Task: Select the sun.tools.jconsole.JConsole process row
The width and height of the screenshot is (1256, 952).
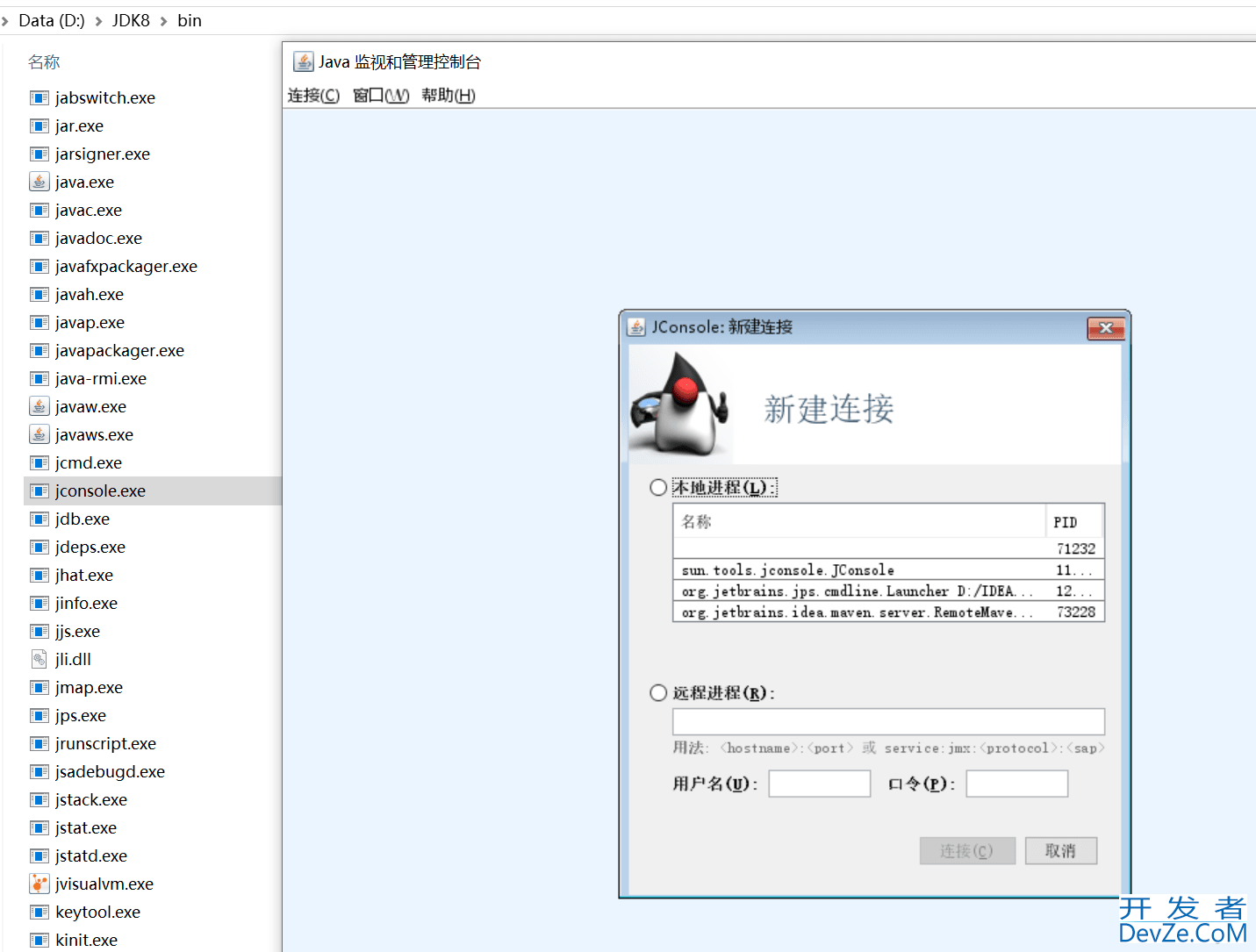Action: tap(888, 569)
